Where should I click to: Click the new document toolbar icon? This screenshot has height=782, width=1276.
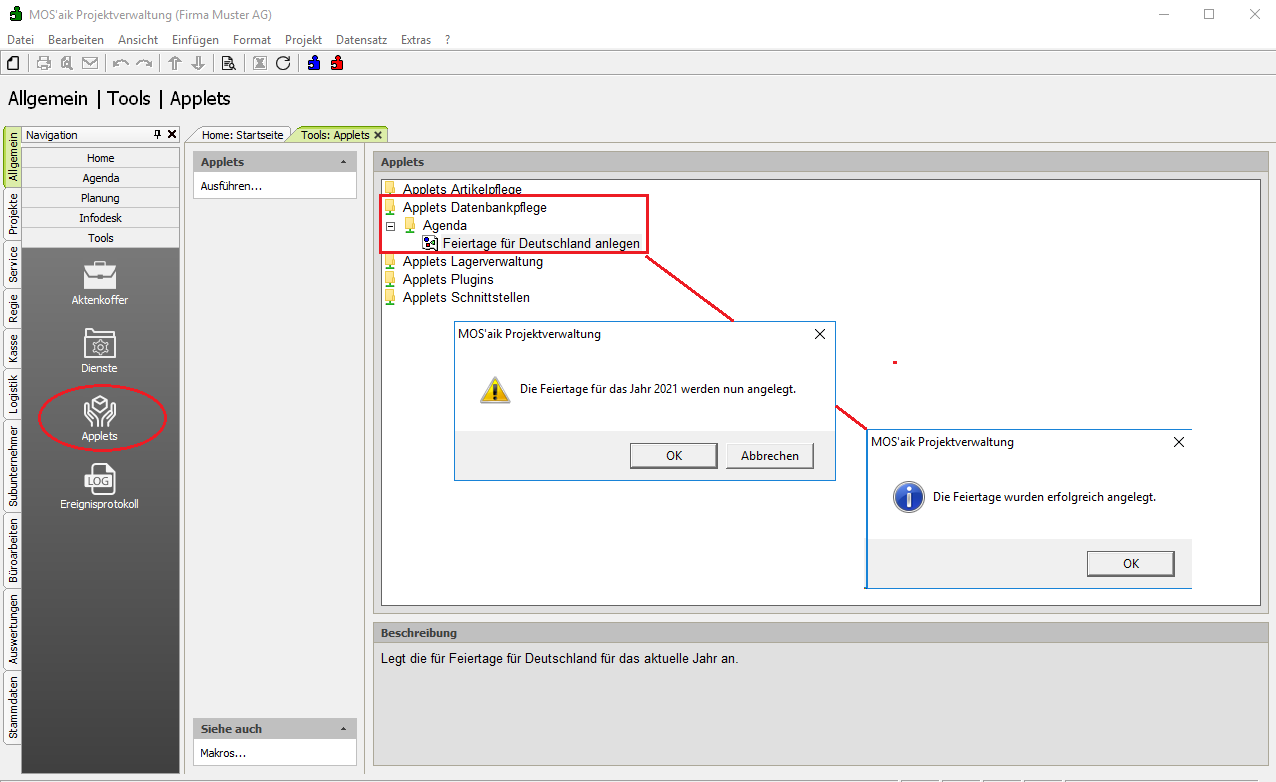13,63
